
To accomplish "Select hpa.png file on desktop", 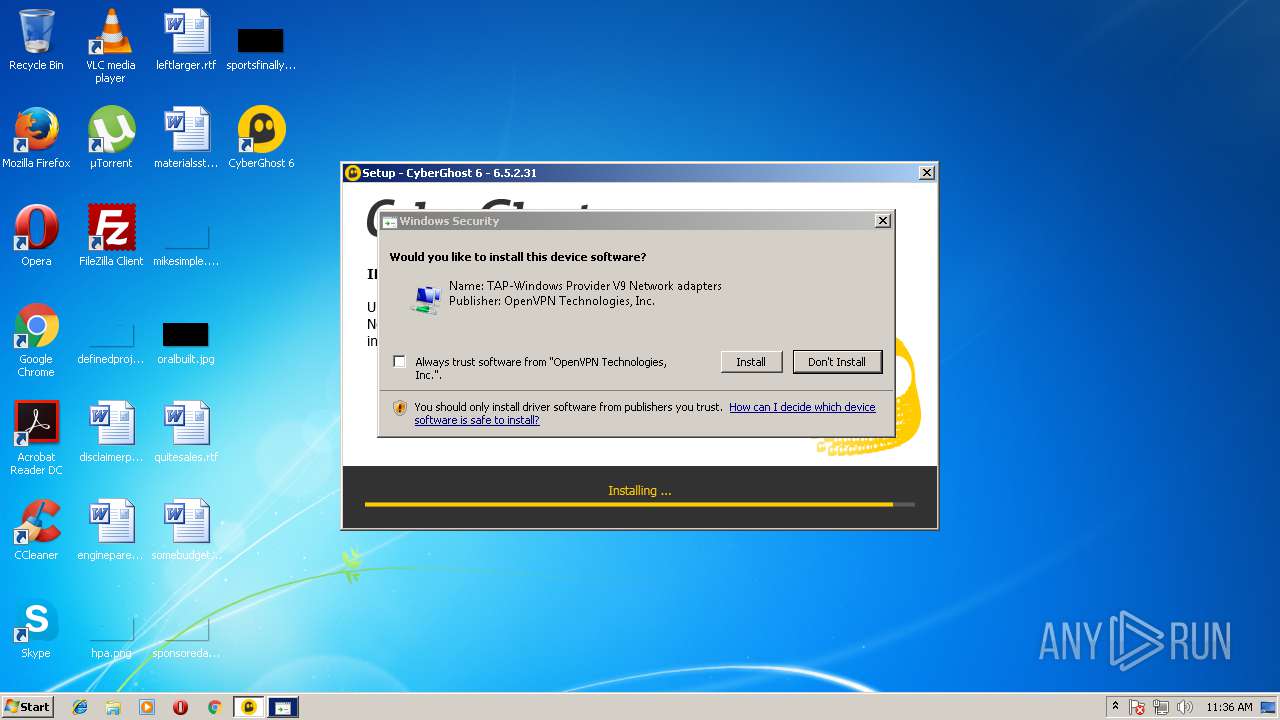I will [111, 638].
